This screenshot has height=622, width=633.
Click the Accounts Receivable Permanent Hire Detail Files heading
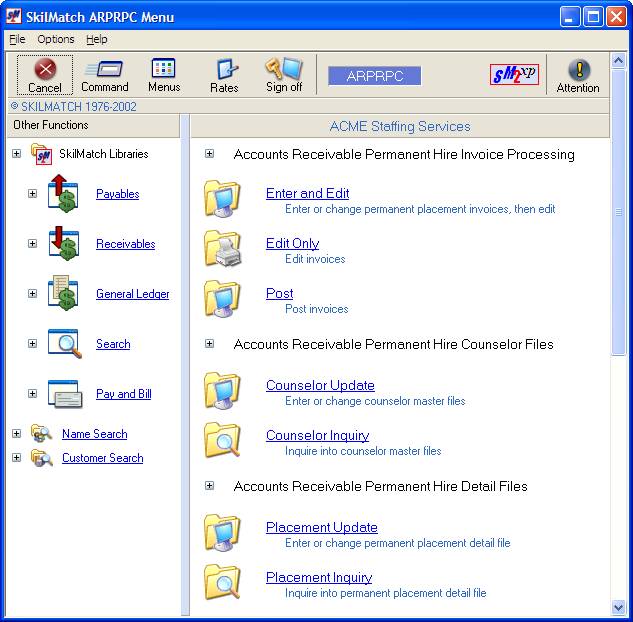pos(381,486)
